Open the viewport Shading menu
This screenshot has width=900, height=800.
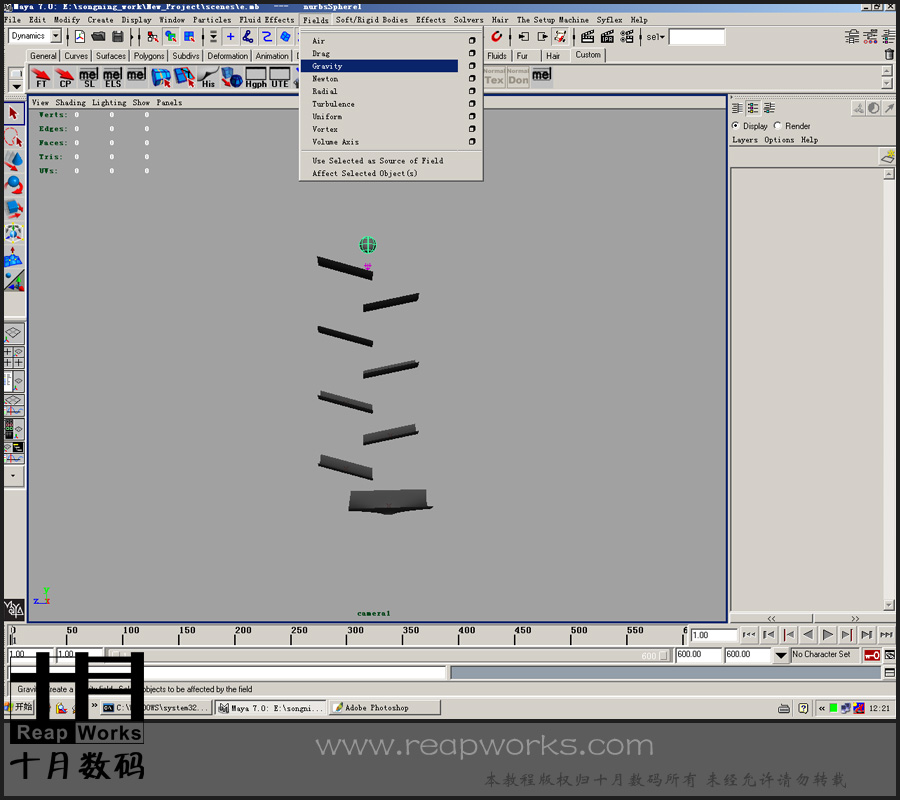[71, 103]
